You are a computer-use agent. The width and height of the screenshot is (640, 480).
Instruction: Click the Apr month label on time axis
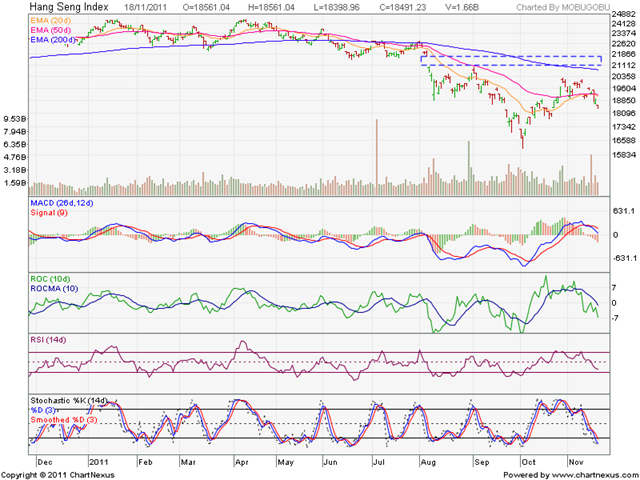pyautogui.click(x=242, y=462)
